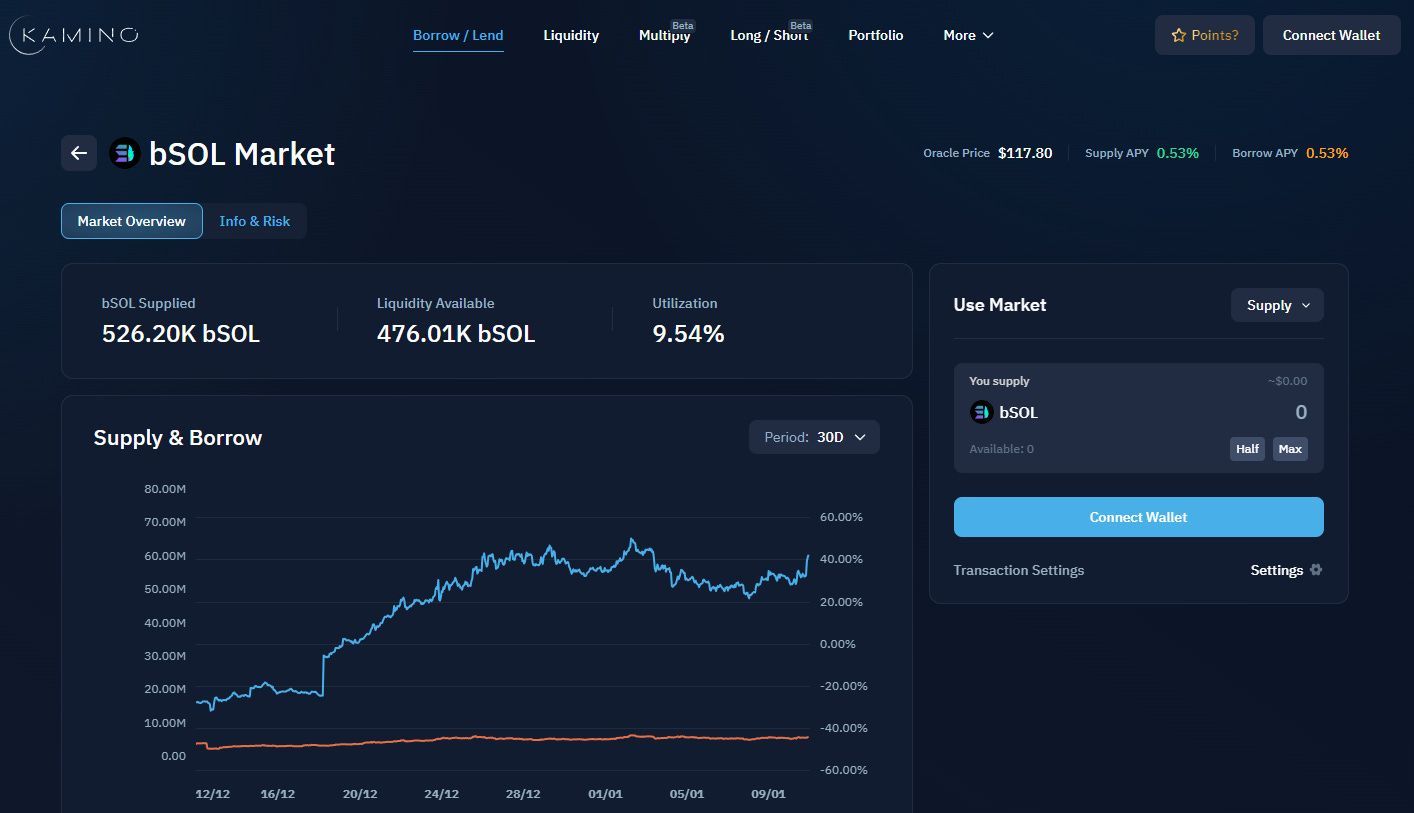Open the Period 30D dropdown
The height and width of the screenshot is (813, 1414).
click(x=814, y=437)
